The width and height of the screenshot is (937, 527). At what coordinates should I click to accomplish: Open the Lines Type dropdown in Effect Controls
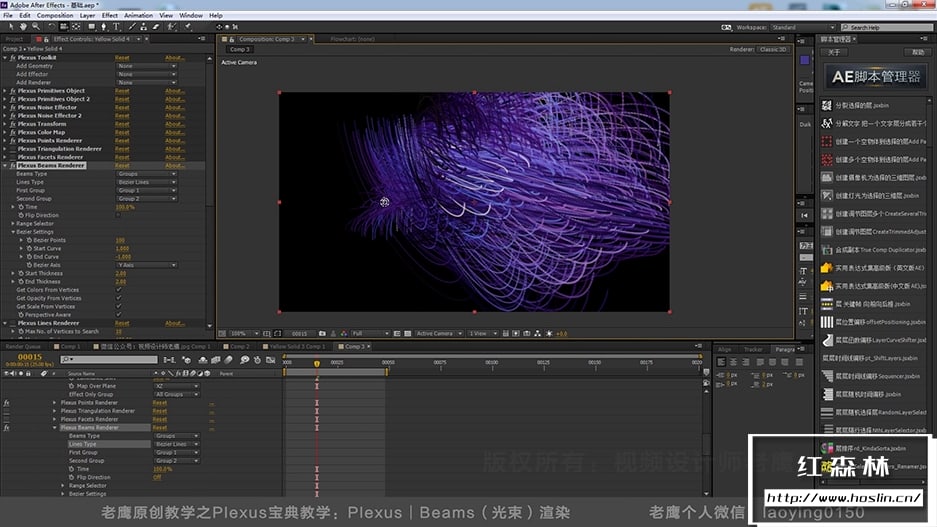(x=146, y=182)
